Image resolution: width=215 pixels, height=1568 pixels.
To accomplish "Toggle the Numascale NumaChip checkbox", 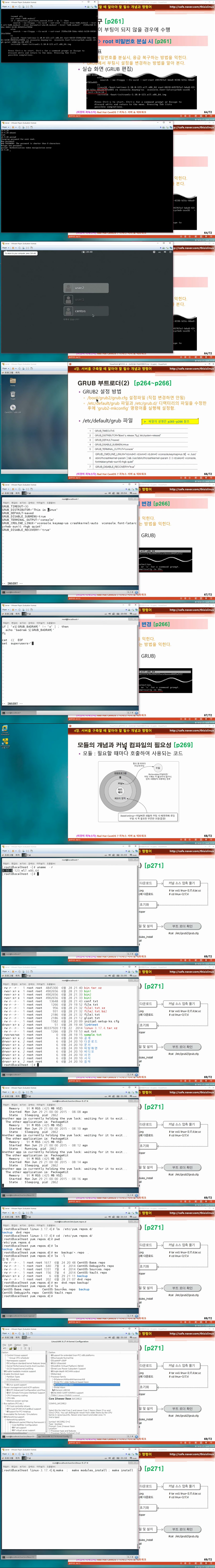I will 51,1358.
